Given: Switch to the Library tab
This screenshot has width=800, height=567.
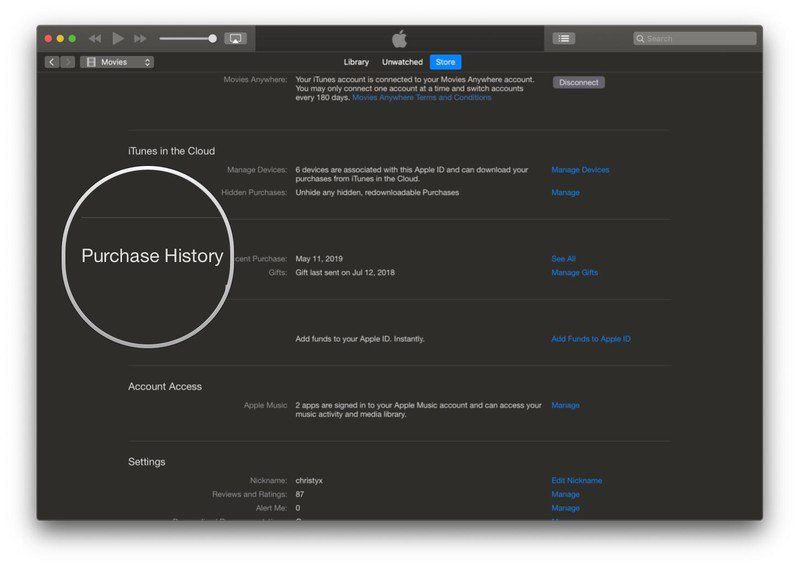Looking at the screenshot, I should [x=356, y=62].
